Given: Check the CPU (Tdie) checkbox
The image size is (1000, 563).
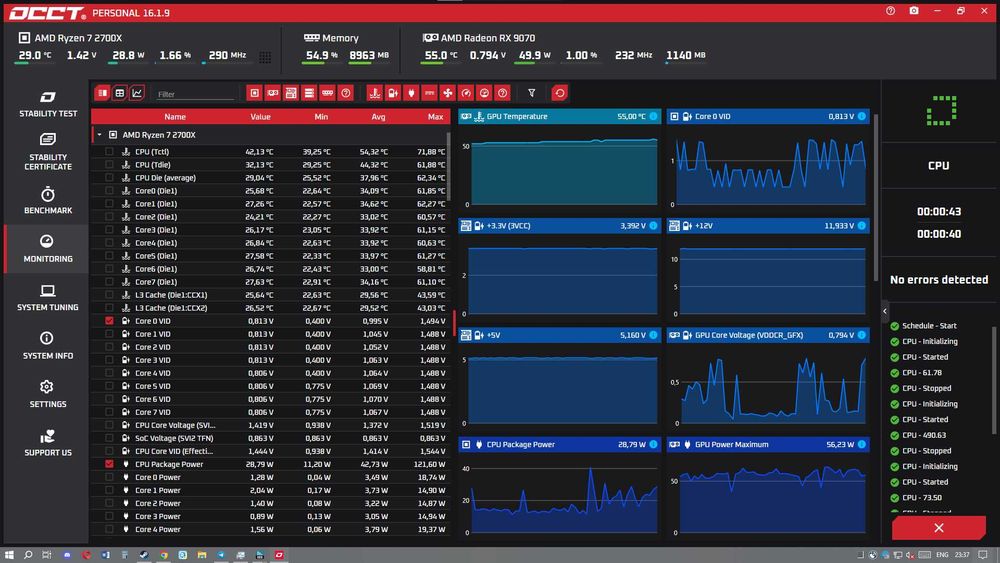Looking at the screenshot, I should [109, 165].
